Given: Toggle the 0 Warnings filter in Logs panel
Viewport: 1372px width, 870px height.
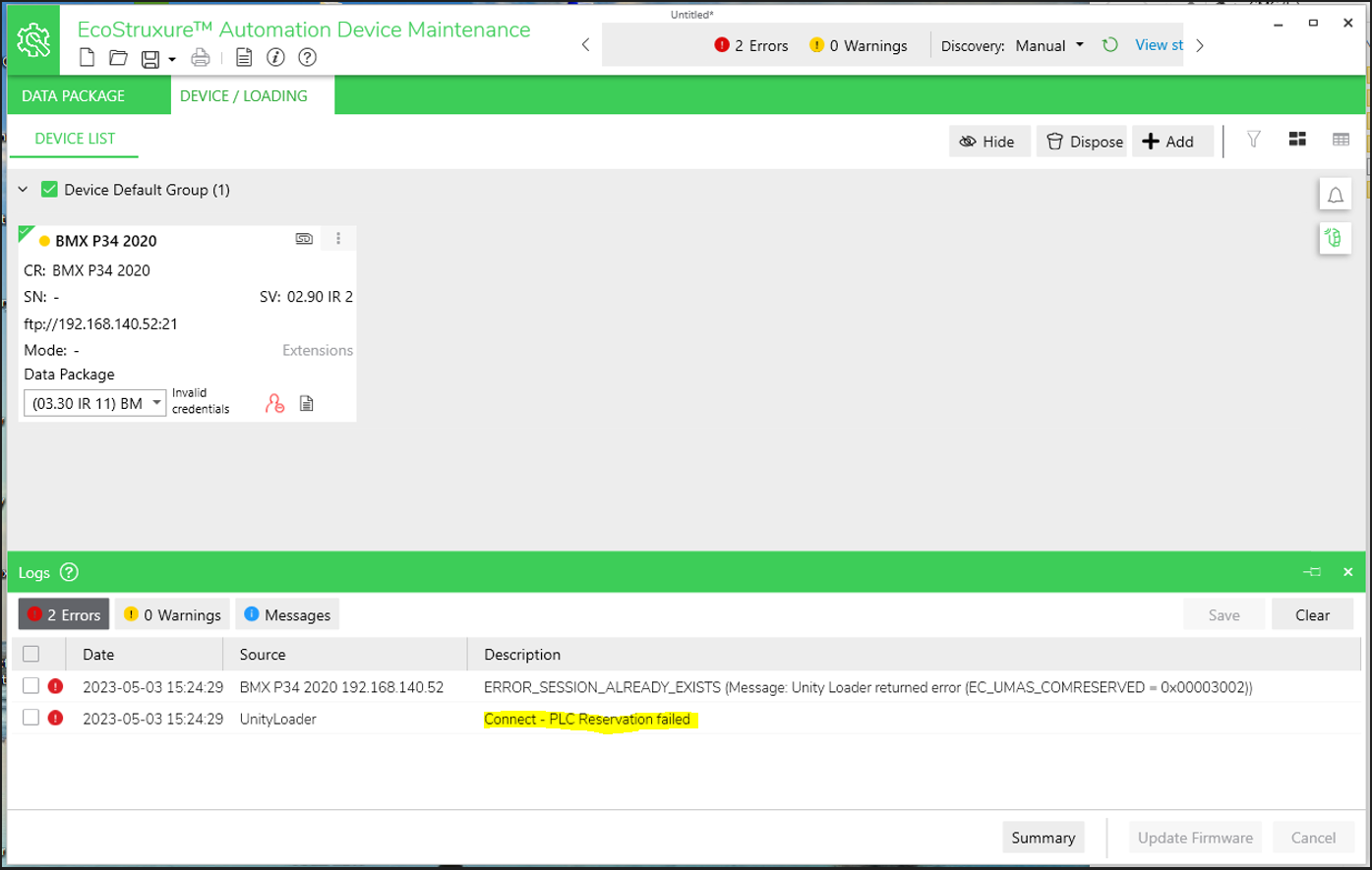Looking at the screenshot, I should click(172, 614).
